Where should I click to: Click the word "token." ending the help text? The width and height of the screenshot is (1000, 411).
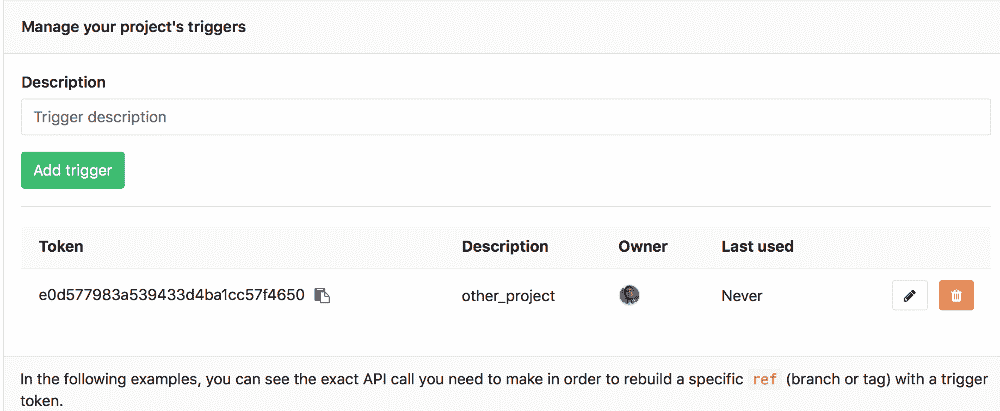coord(43,399)
